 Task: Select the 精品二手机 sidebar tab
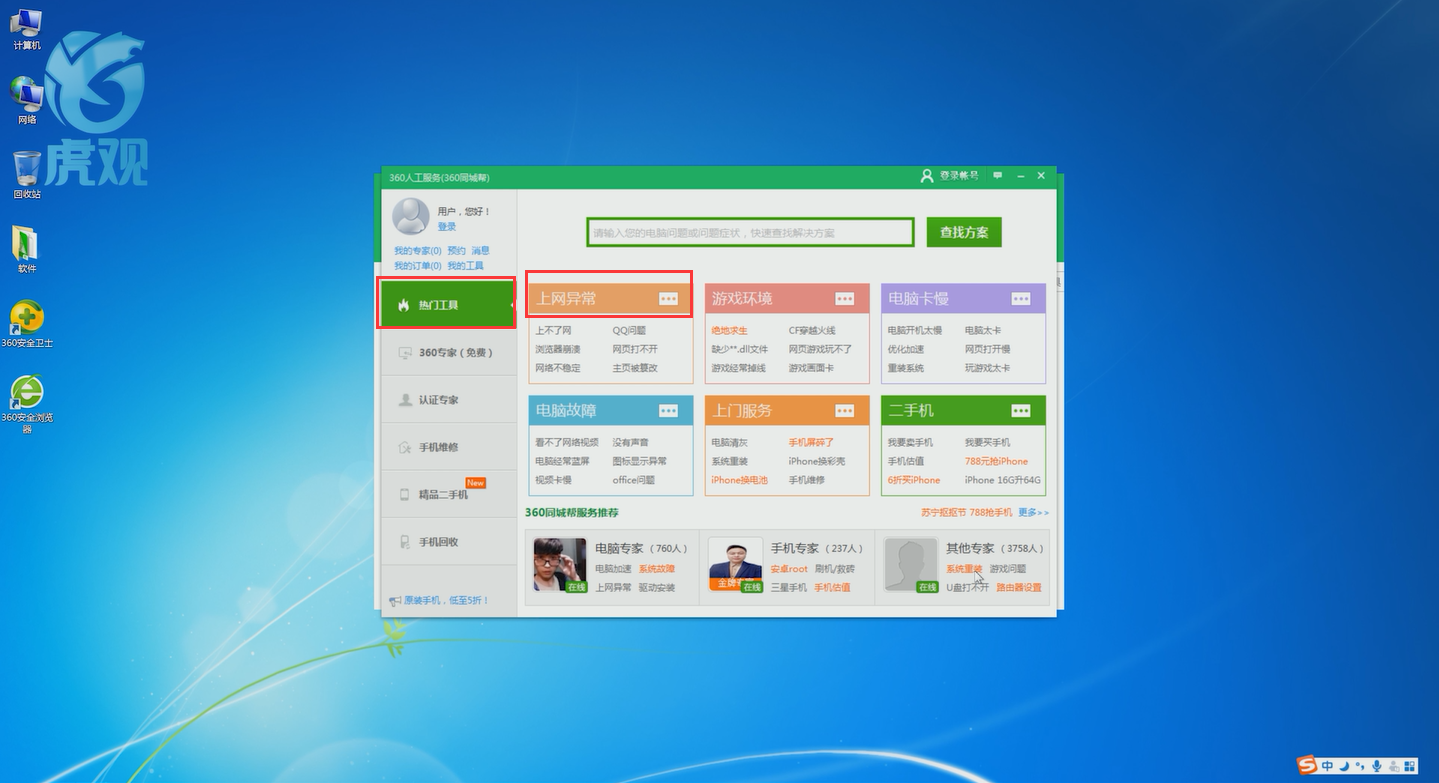448,494
